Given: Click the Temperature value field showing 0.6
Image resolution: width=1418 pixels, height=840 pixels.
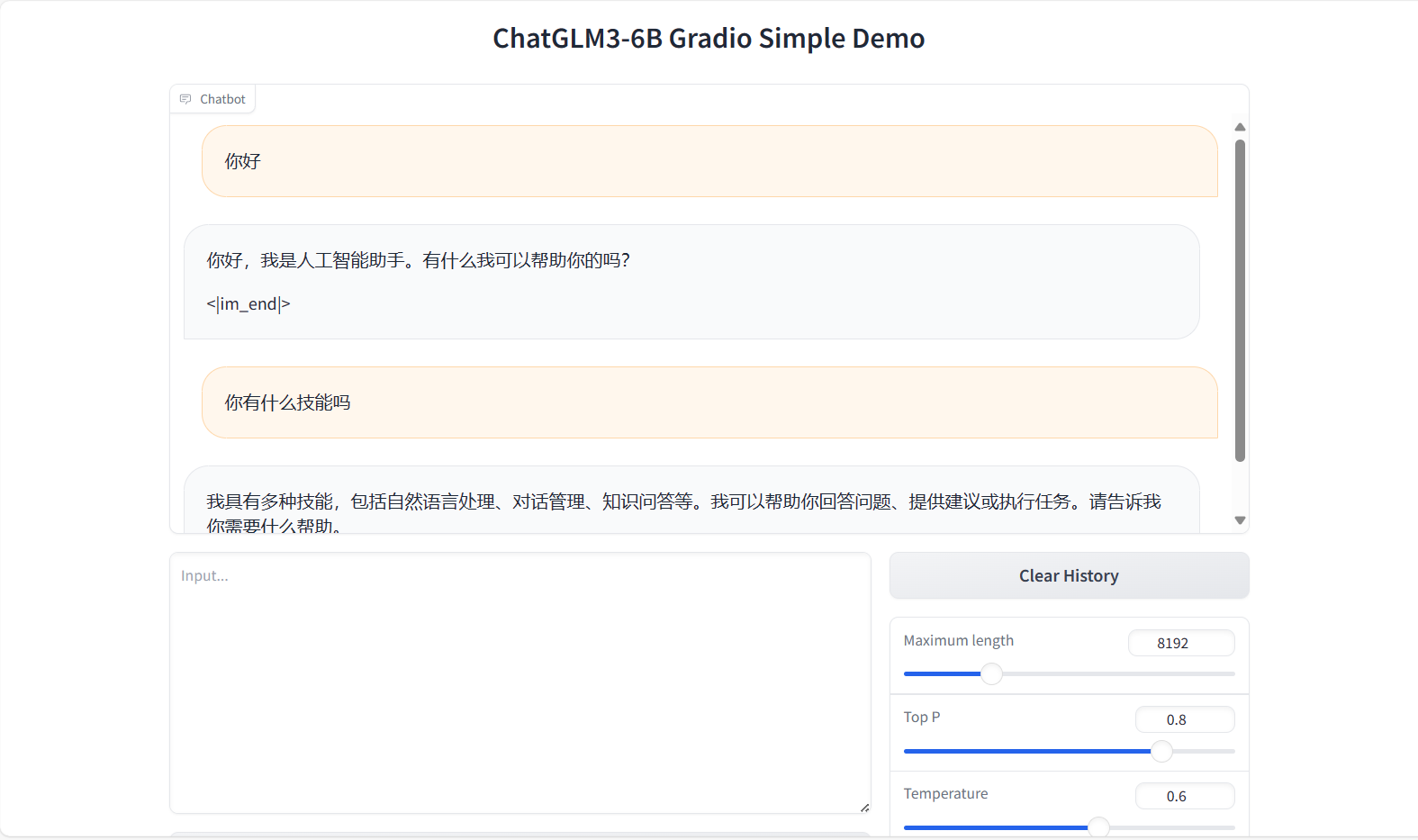Looking at the screenshot, I should [x=1184, y=796].
